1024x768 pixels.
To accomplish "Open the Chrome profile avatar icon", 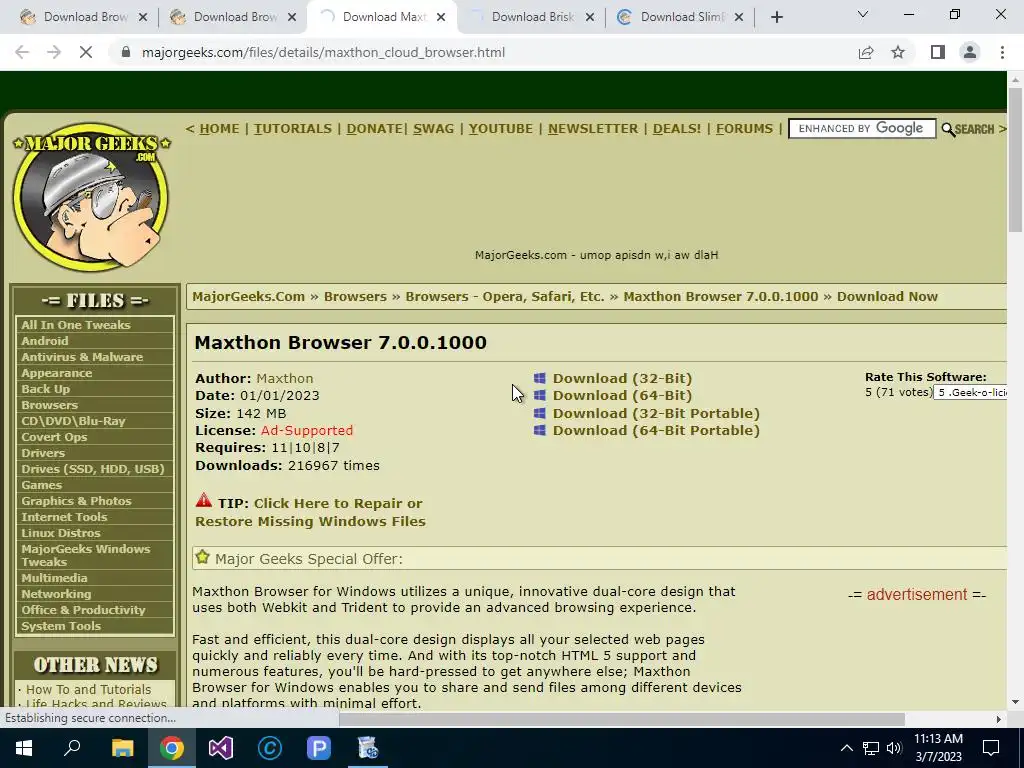I will pos(970,52).
